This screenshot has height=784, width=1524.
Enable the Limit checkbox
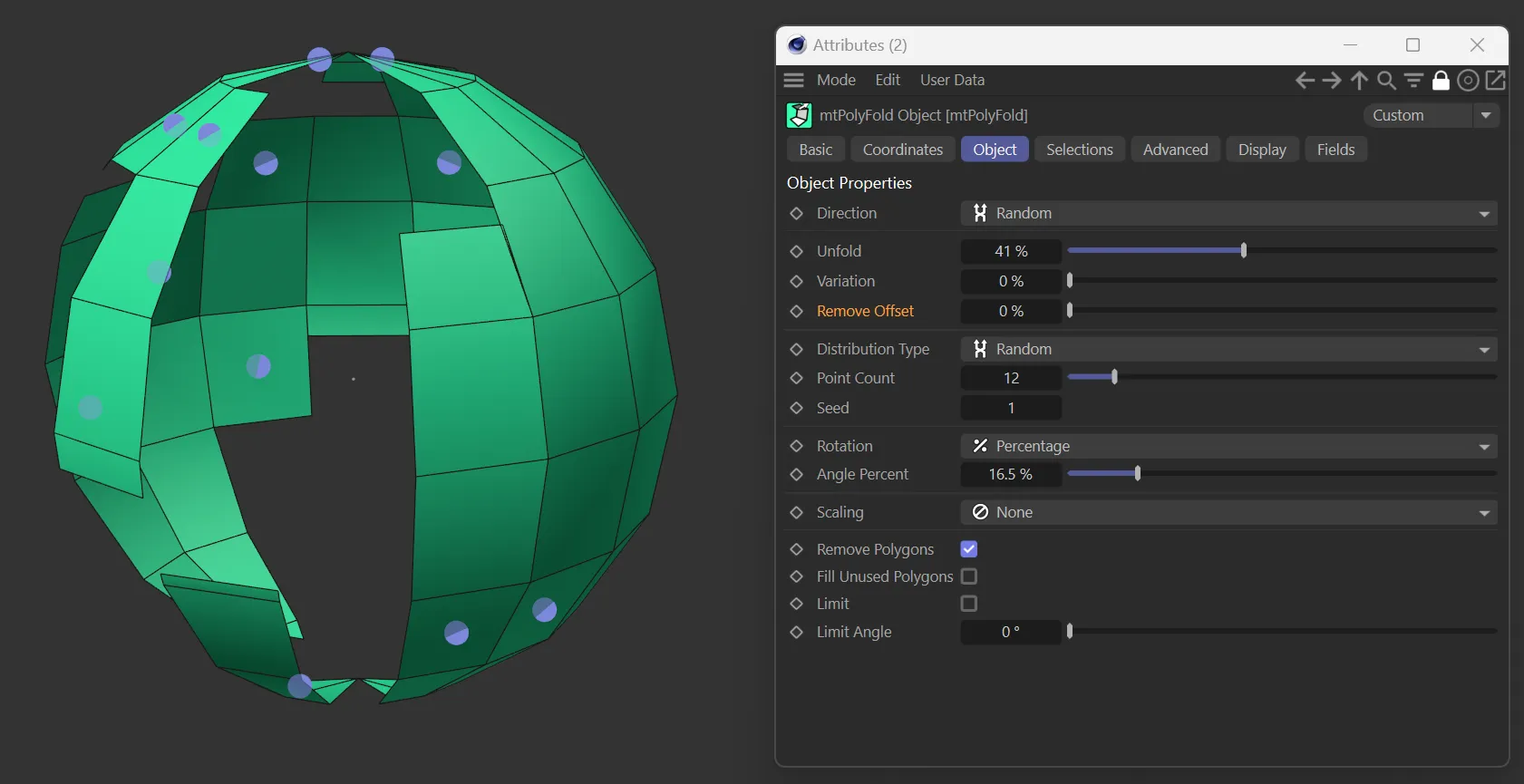(969, 604)
